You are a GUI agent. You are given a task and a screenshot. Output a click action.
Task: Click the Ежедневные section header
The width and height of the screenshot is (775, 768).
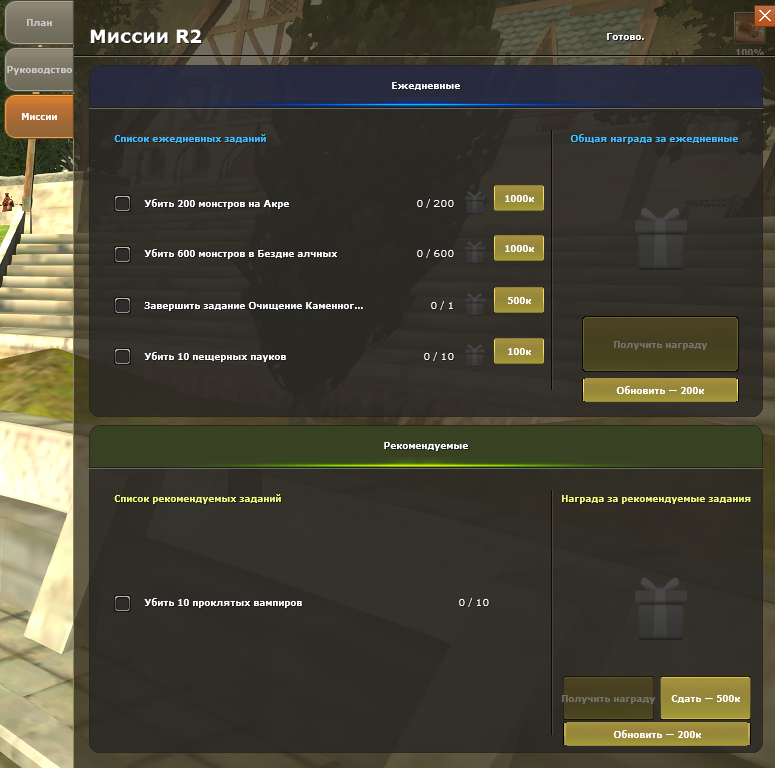(x=426, y=86)
